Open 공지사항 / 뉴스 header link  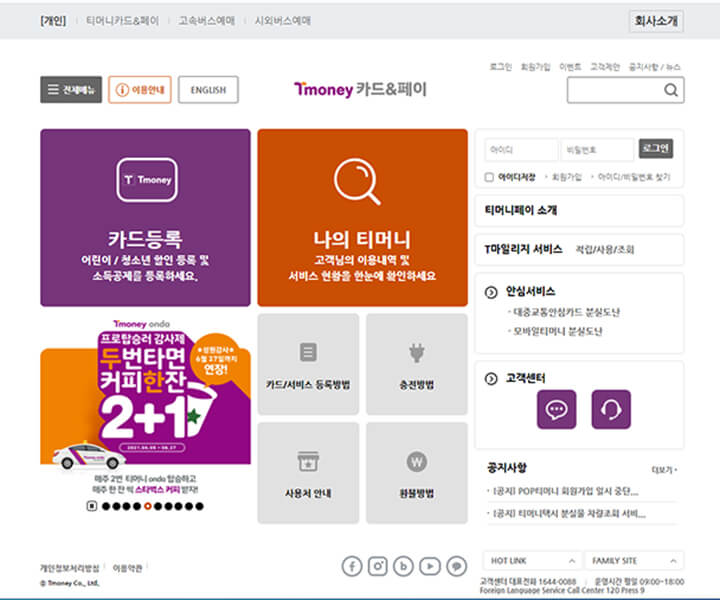pos(654,67)
